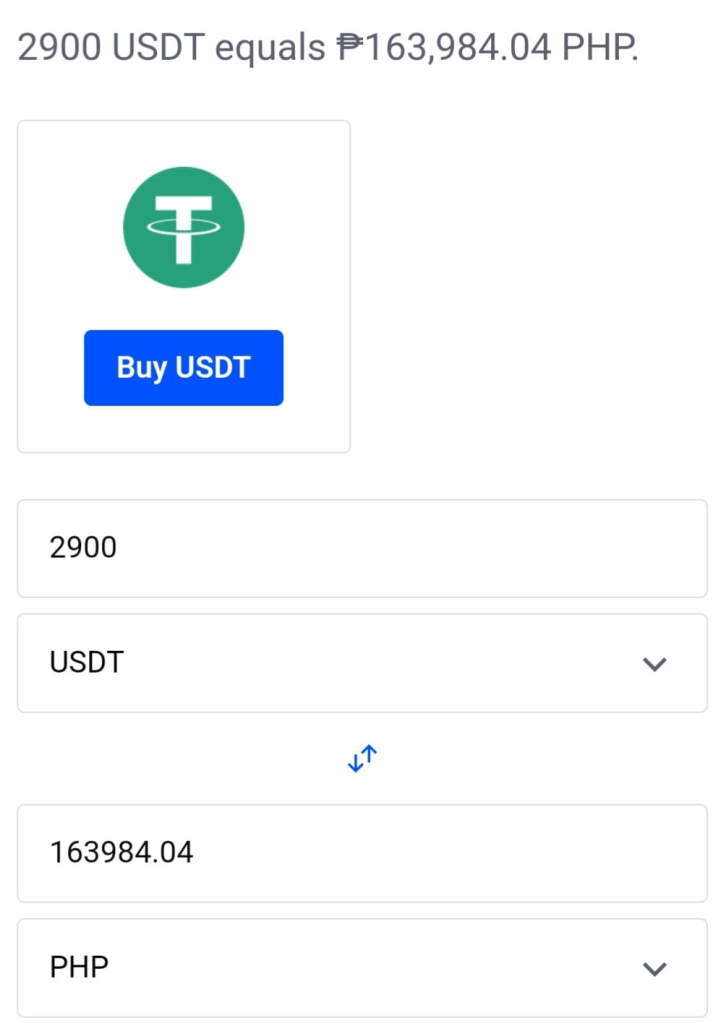Open the PHP currency dropdown
The height and width of the screenshot is (1023, 726).
[x=362, y=968]
